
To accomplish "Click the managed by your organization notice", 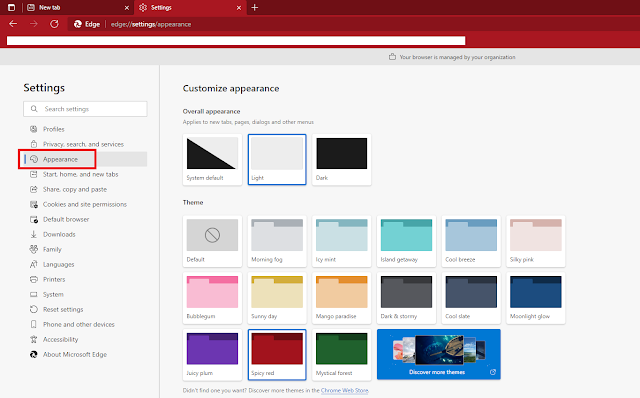I will [457, 57].
